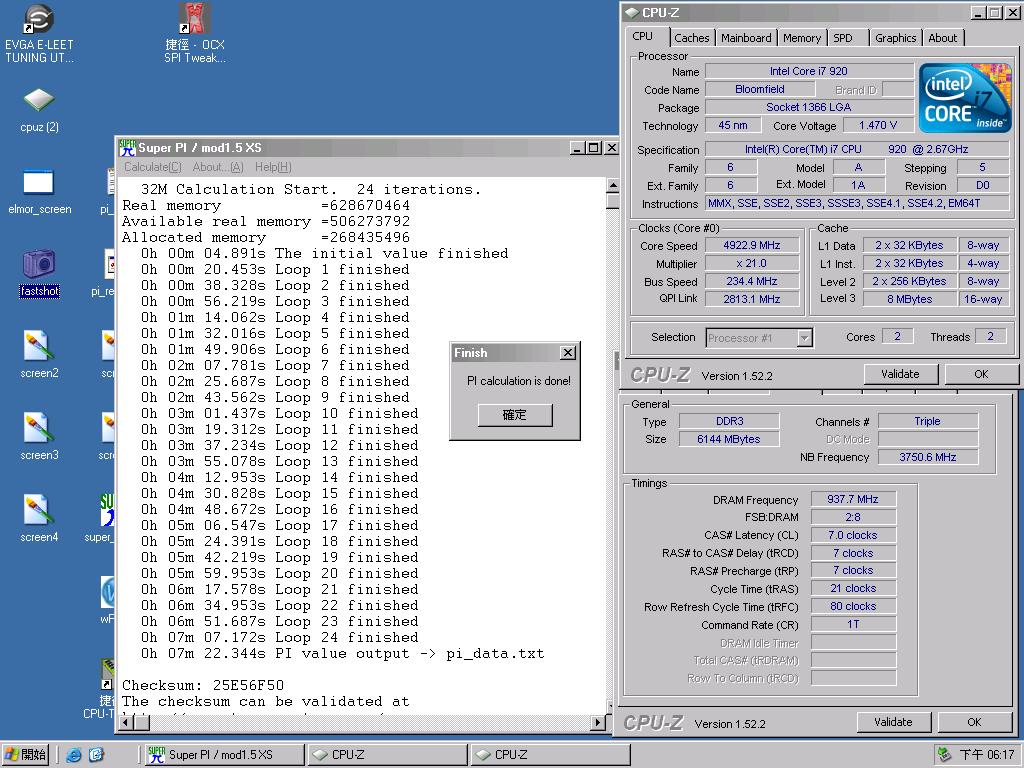
Task: Select the CPU tab in CPU-Z
Action: 643,37
